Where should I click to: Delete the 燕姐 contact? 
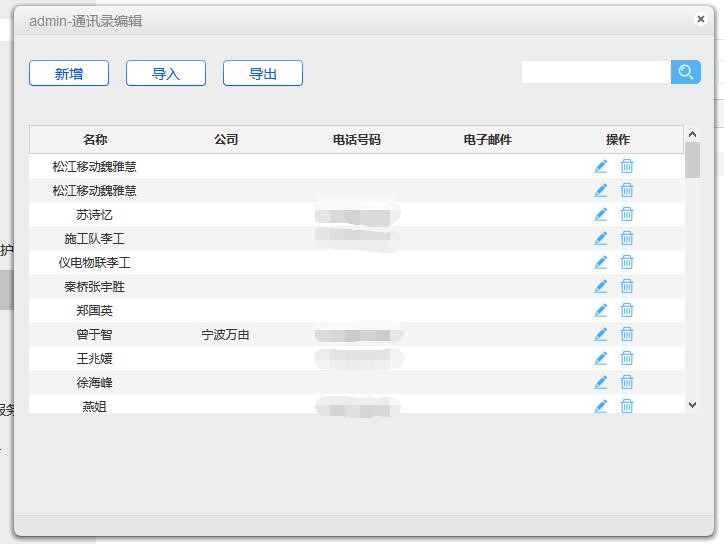627,406
